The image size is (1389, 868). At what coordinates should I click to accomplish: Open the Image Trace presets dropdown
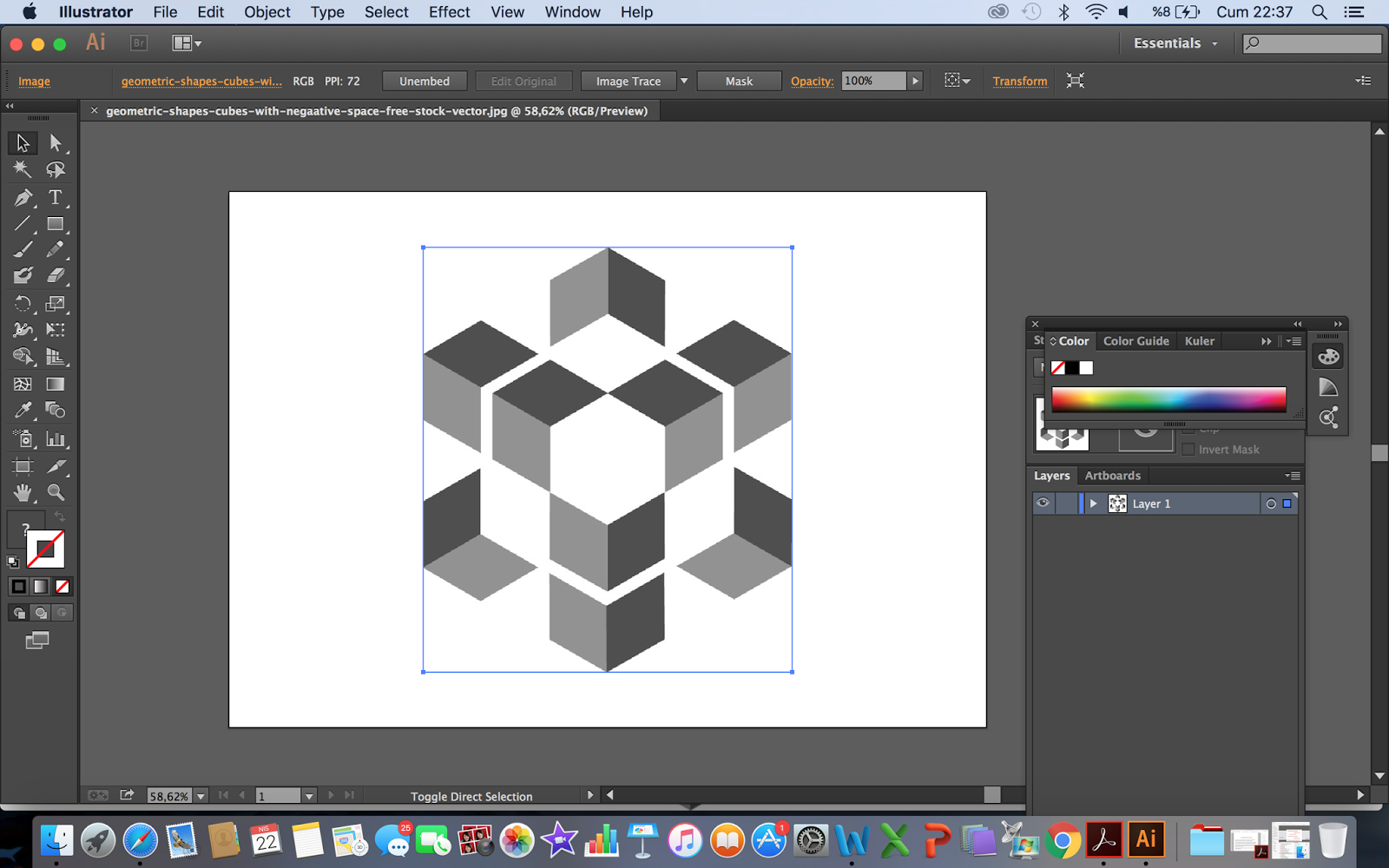(684, 81)
